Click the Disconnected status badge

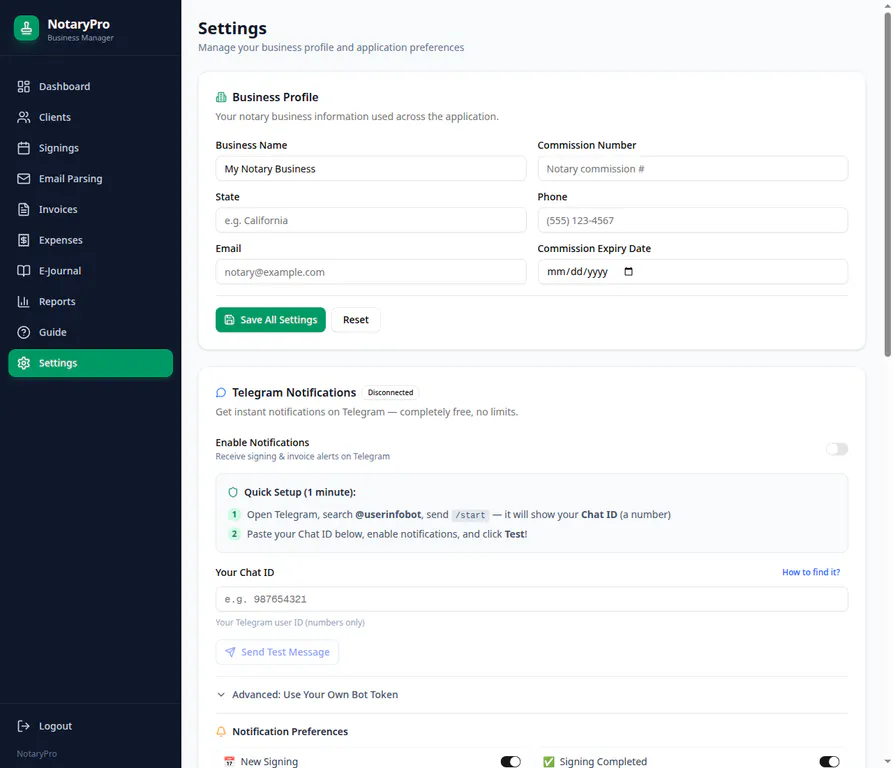pyautogui.click(x=391, y=393)
